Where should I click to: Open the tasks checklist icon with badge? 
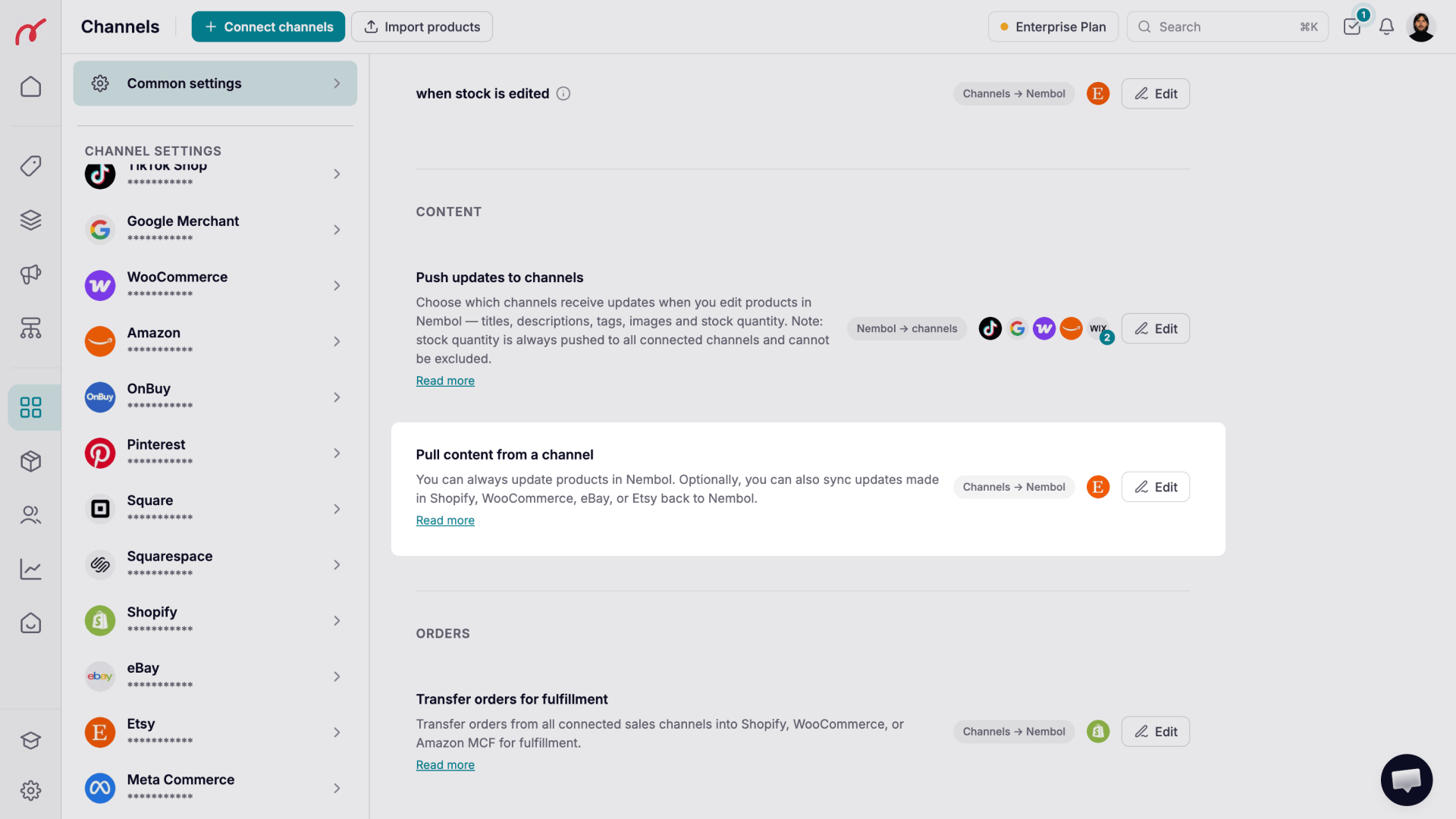[1352, 27]
